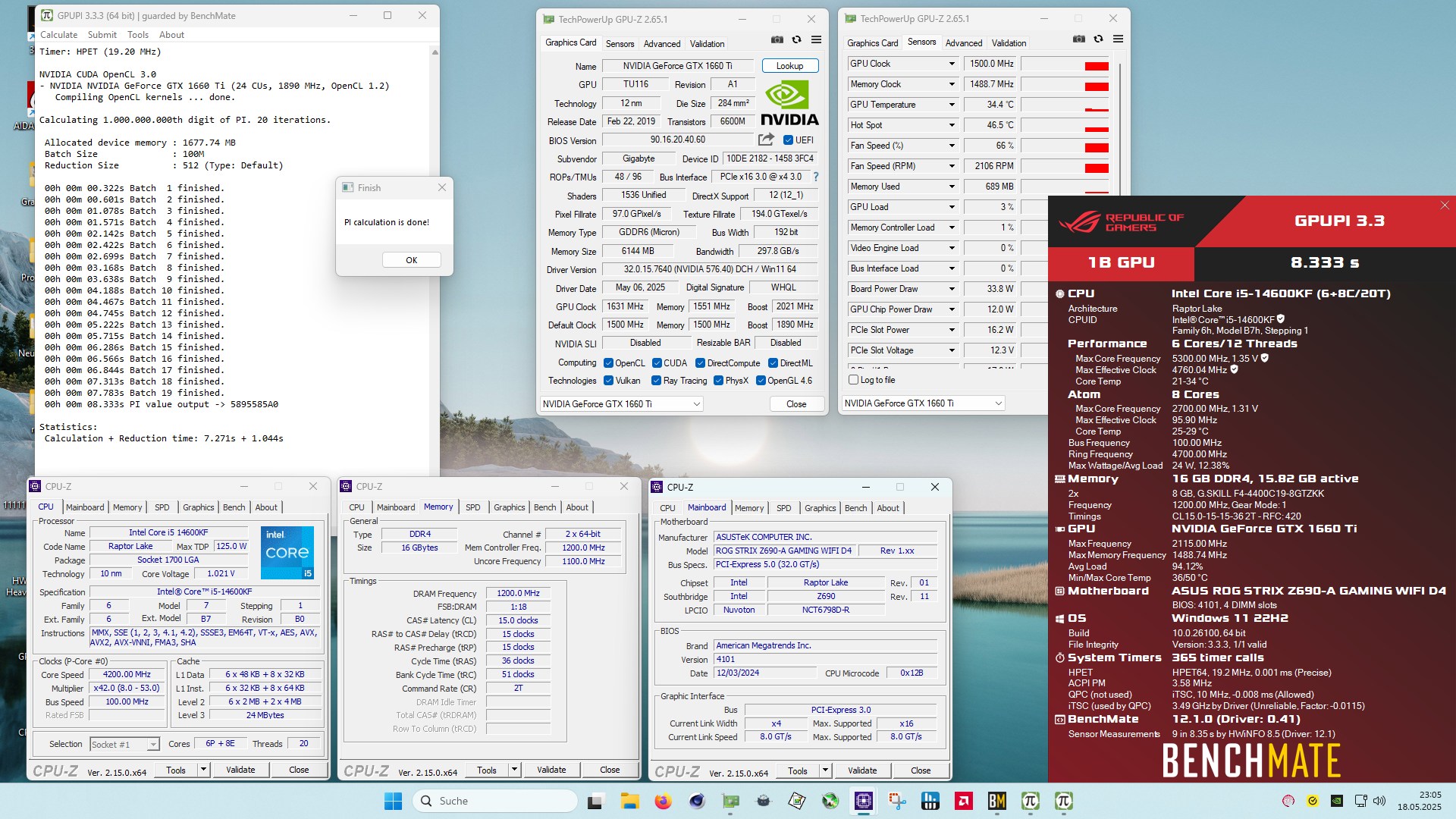
Task: Open the Submit menu in GPUPI
Action: click(x=102, y=35)
